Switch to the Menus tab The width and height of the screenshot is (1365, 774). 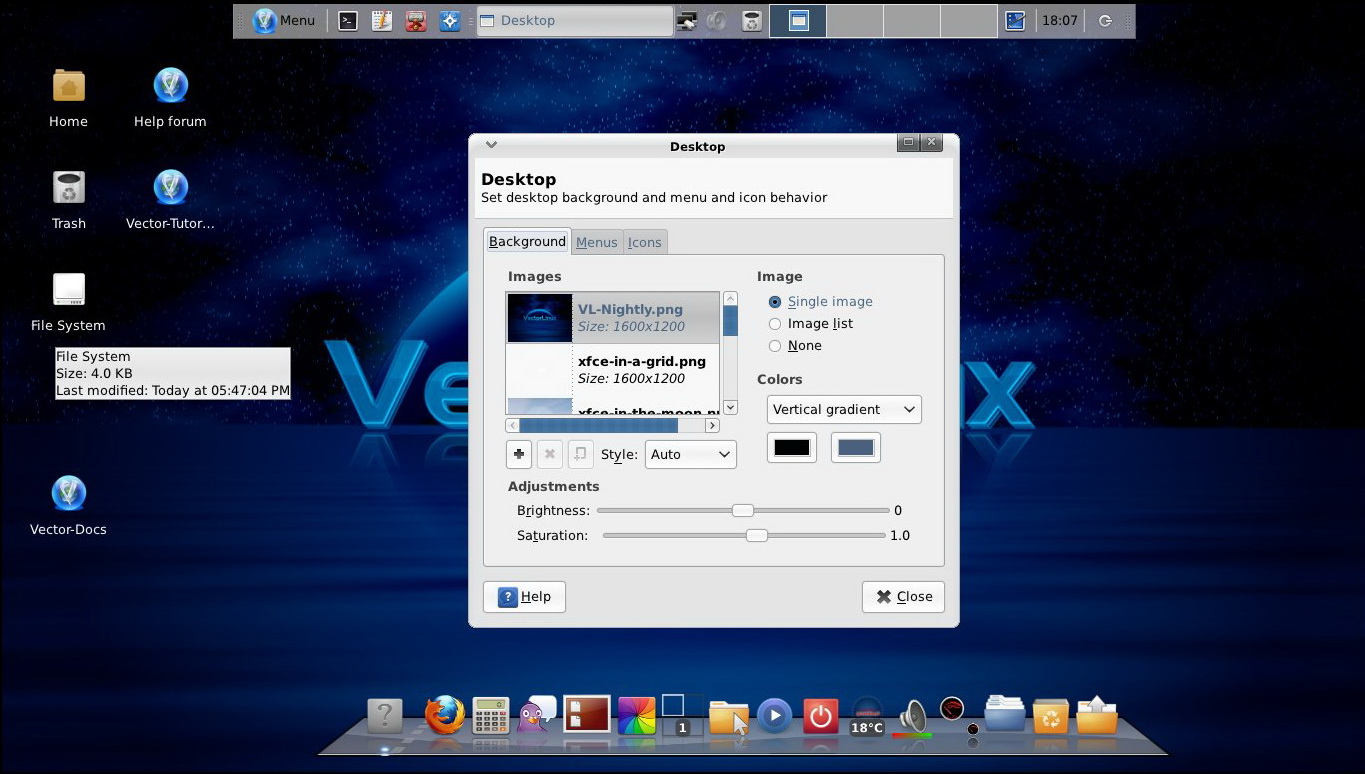pos(597,242)
